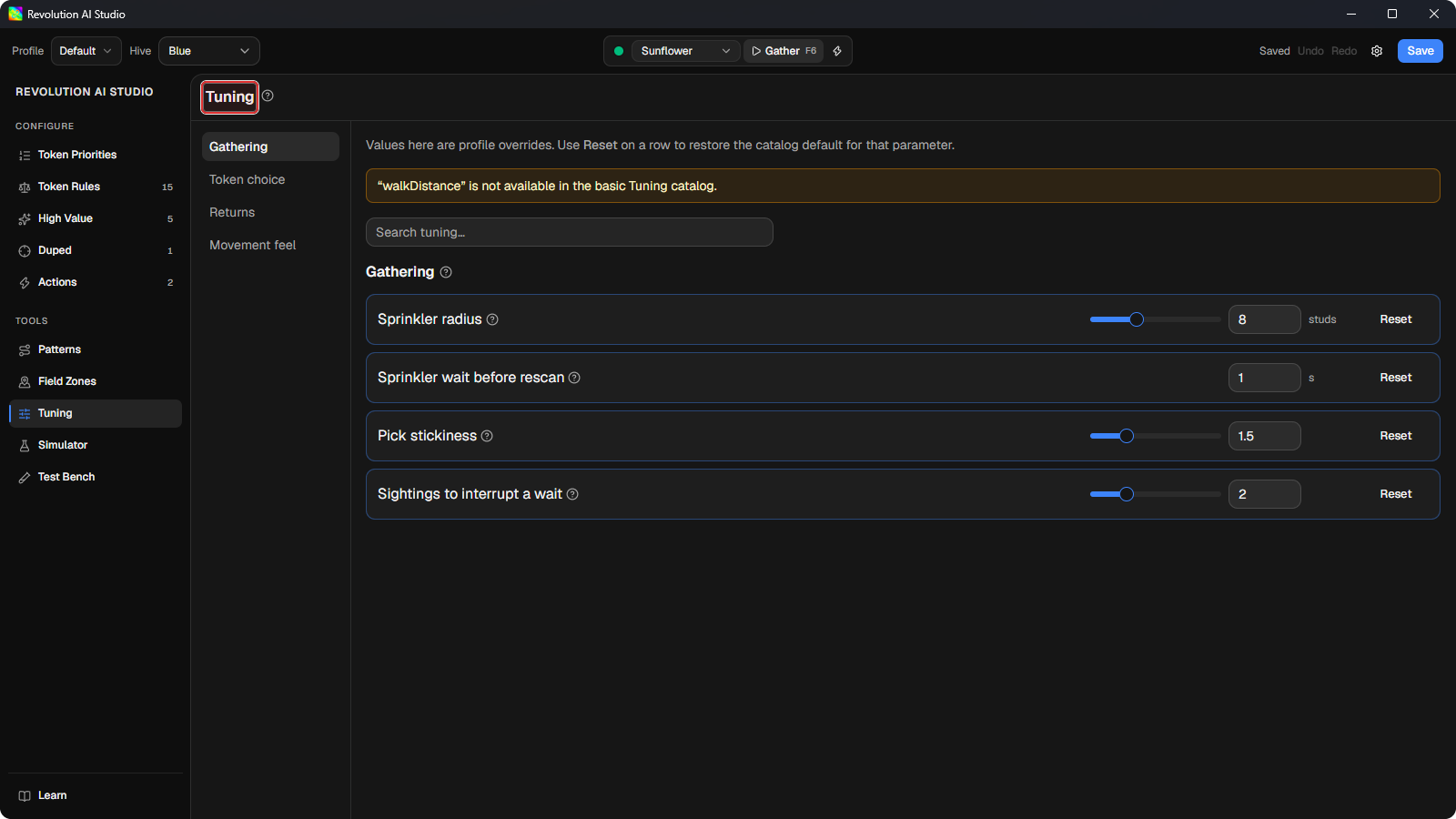Click the Gather F6 button
This screenshot has height=819, width=1456.
(784, 51)
